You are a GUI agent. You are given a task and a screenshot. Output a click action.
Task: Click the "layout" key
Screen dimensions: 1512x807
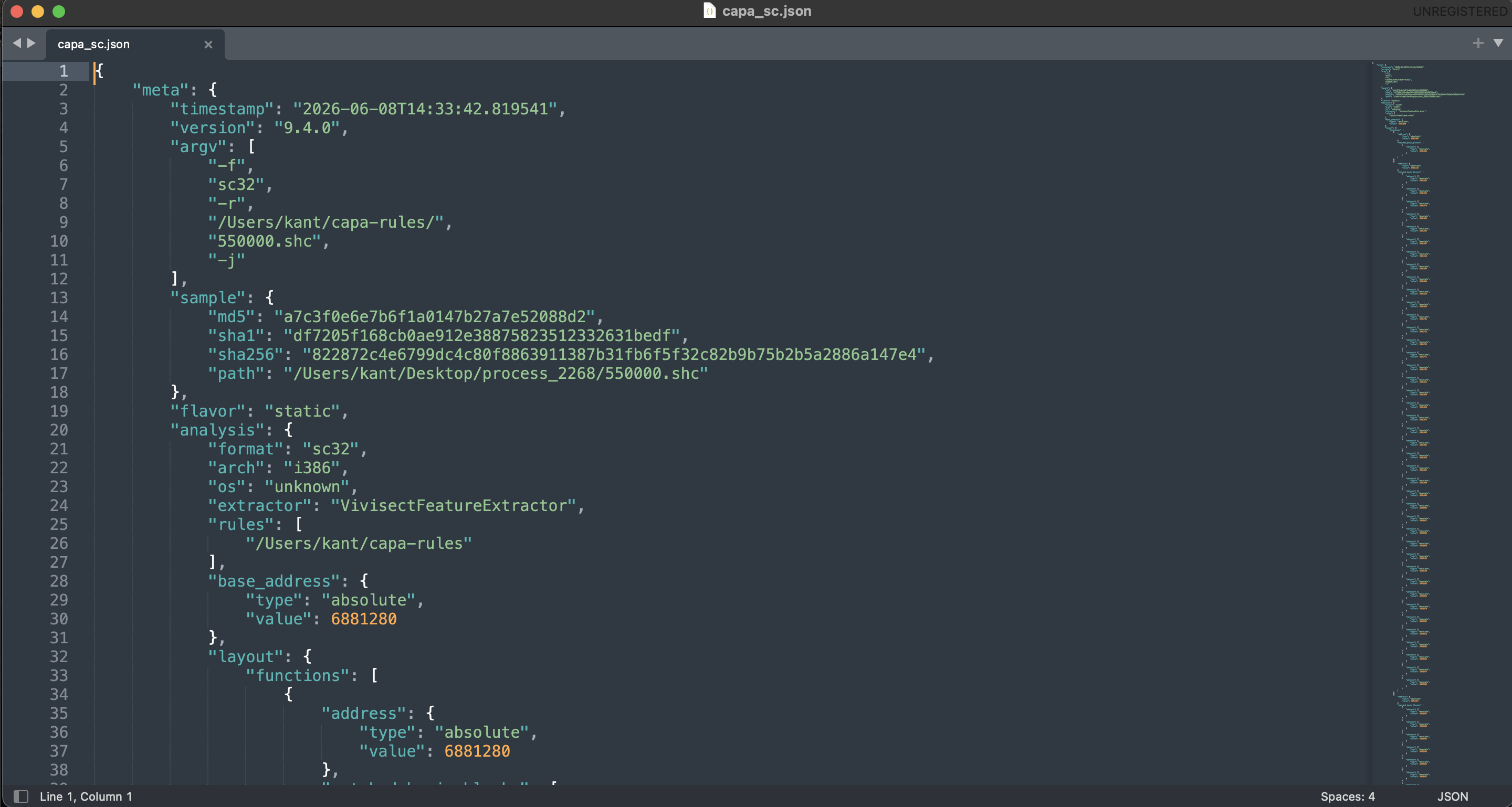(x=246, y=657)
